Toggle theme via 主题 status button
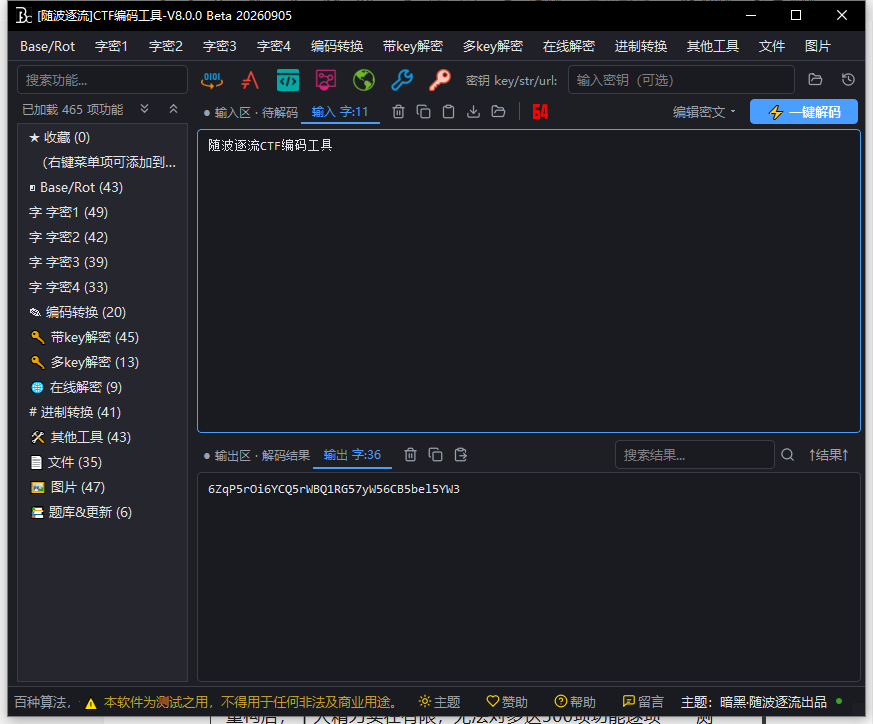The width and height of the screenshot is (873, 724). click(440, 702)
